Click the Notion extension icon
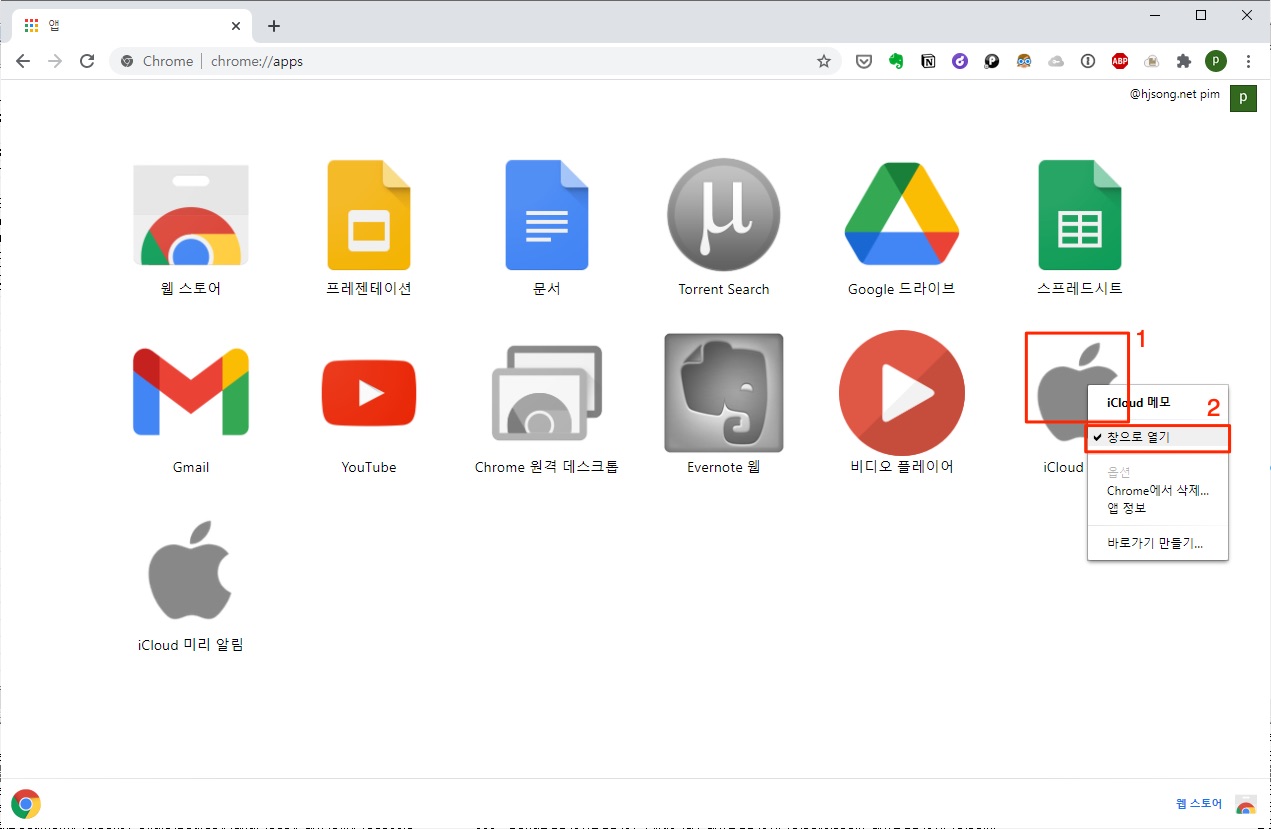 (x=928, y=61)
